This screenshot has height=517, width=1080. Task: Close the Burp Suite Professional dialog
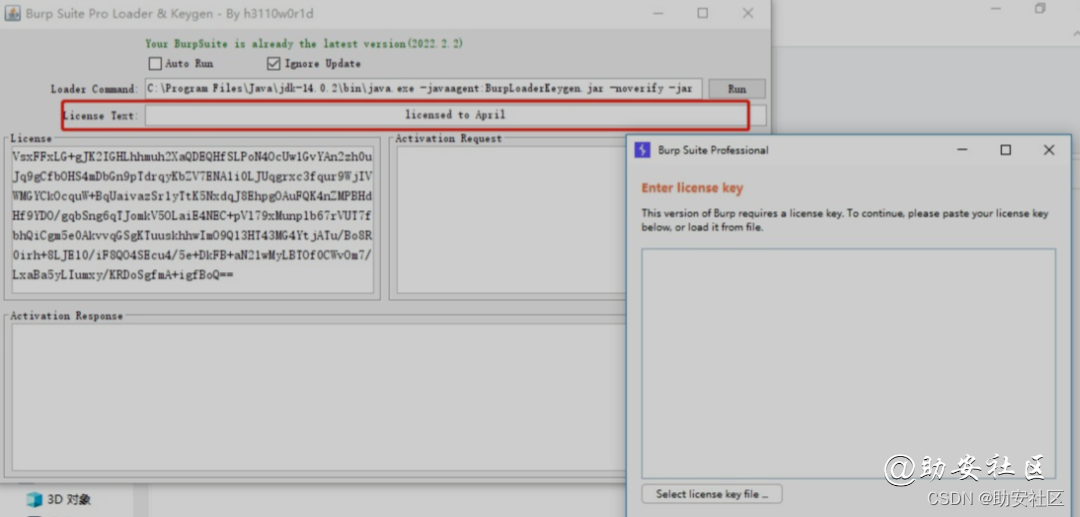tap(1049, 150)
